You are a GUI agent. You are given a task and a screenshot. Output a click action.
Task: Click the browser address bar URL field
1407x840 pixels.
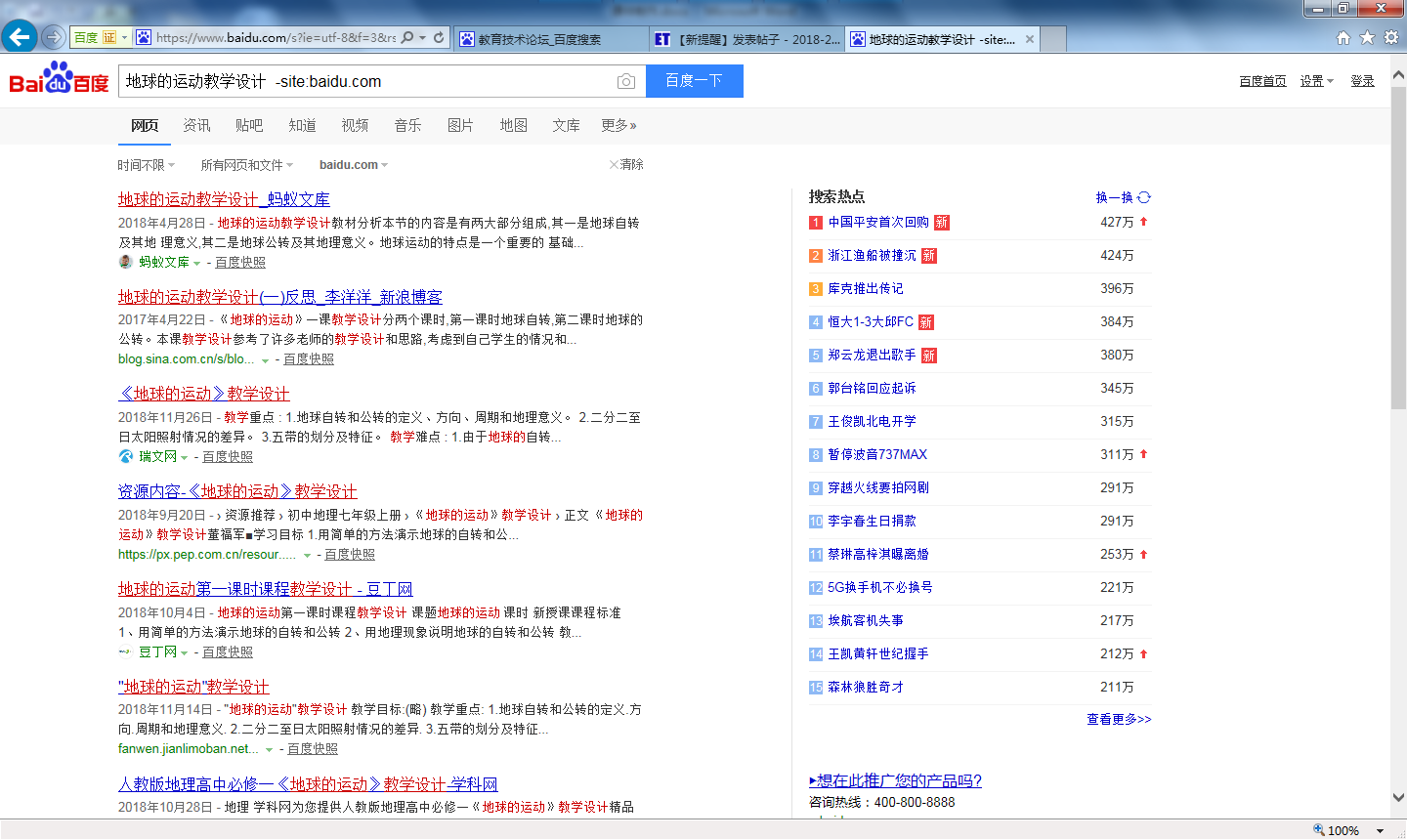point(276,38)
